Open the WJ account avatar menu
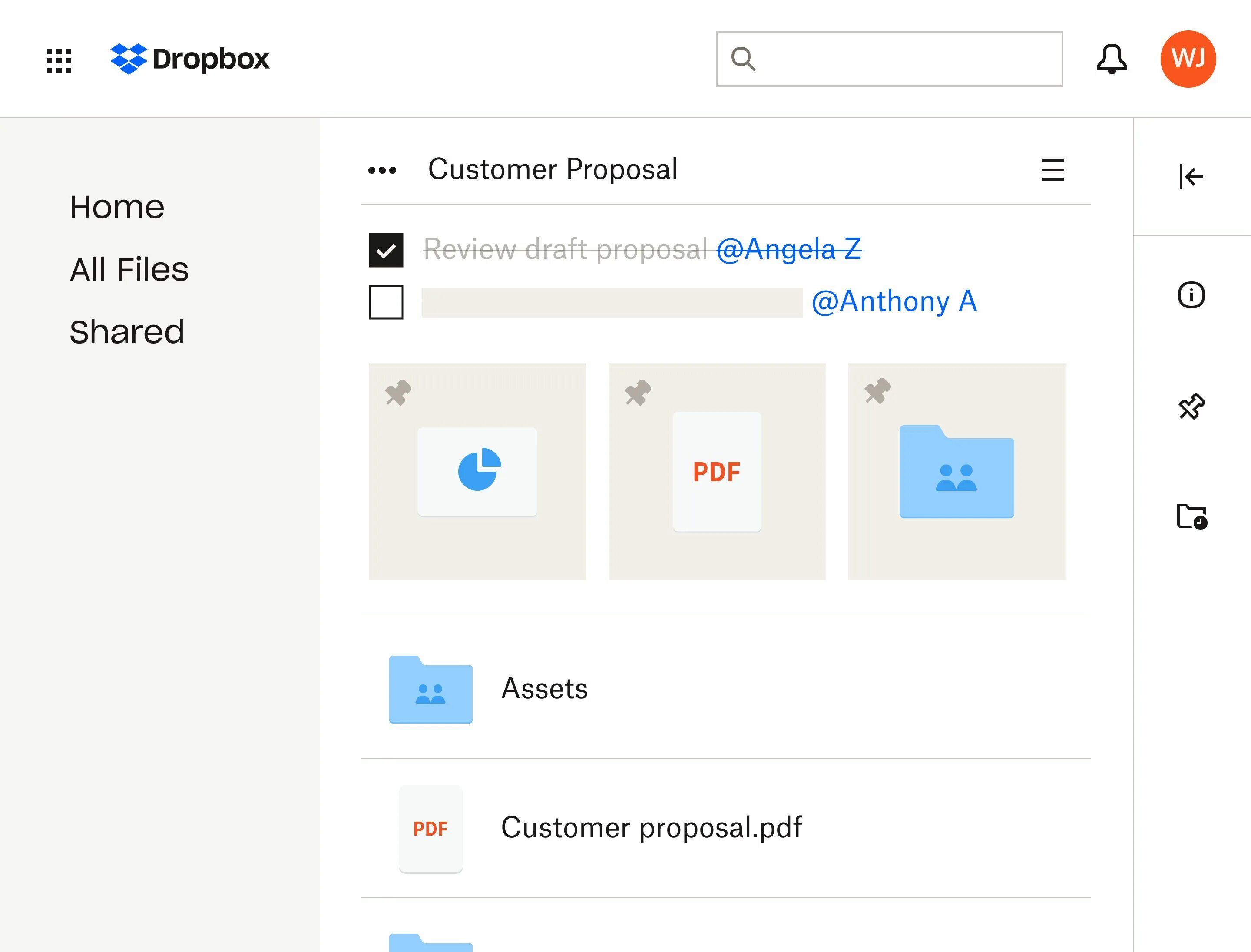Screen dimensions: 1251x952 (x=1188, y=59)
